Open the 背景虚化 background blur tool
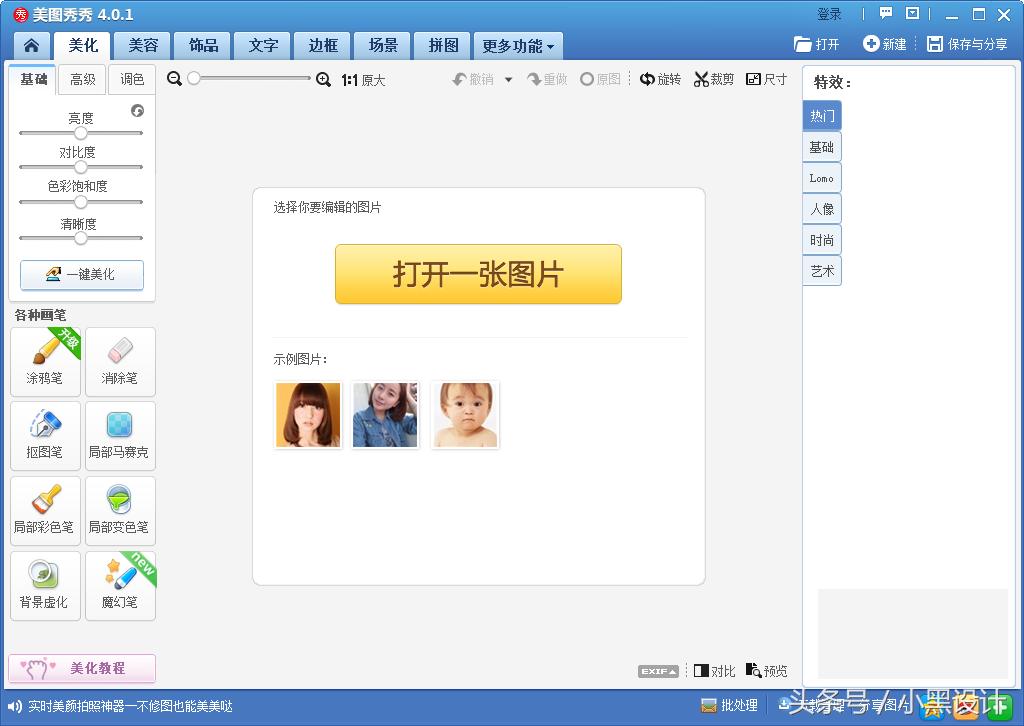 [x=45, y=585]
